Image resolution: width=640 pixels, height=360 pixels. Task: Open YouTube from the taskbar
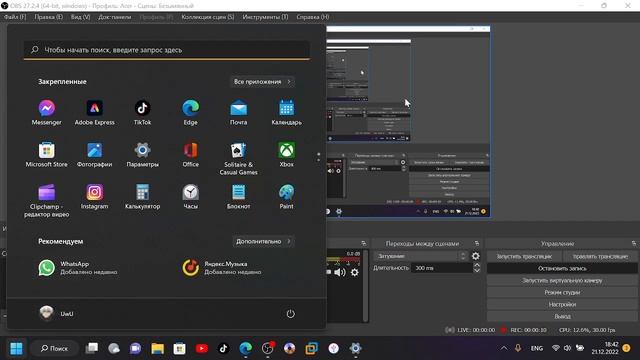click(202, 348)
